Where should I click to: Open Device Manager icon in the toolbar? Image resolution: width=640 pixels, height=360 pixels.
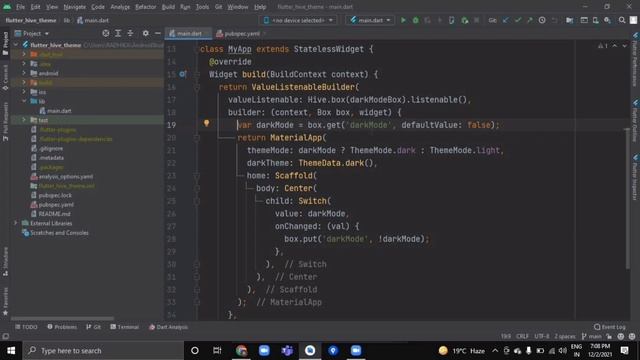[x=596, y=20]
